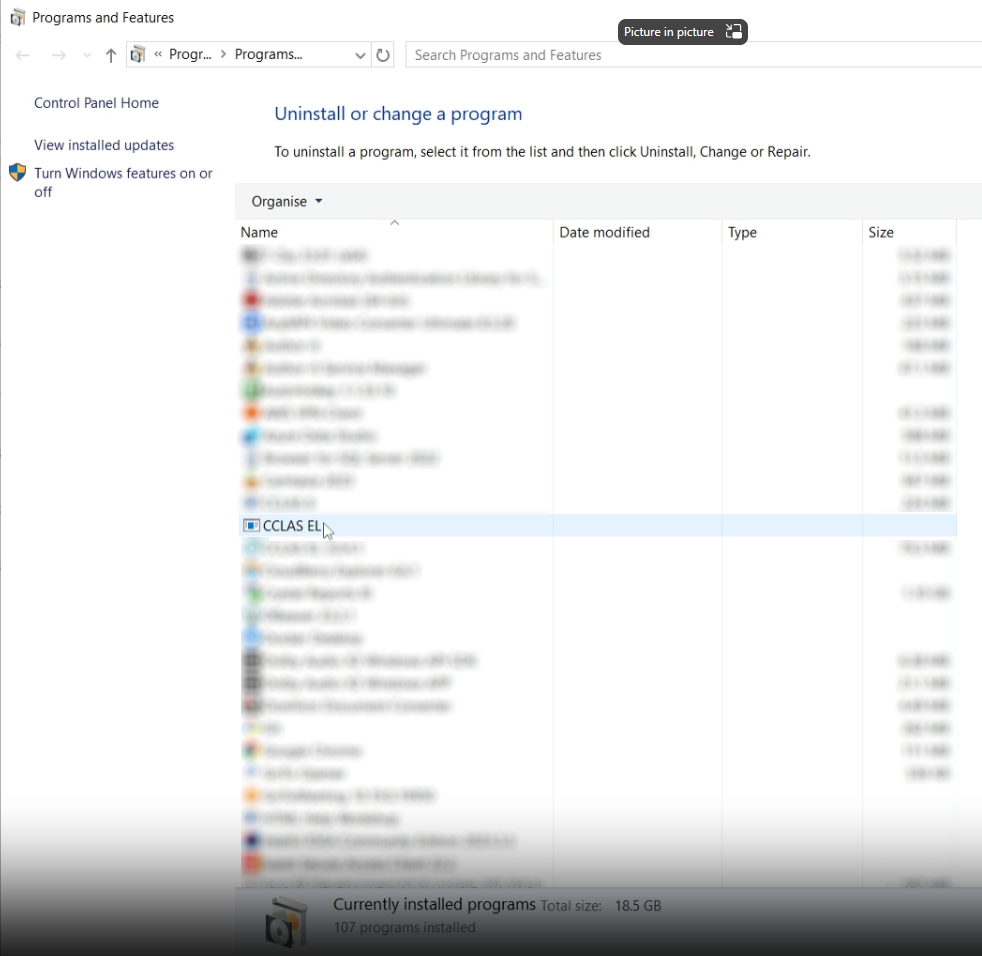Open the Organise dropdown menu

click(x=287, y=202)
